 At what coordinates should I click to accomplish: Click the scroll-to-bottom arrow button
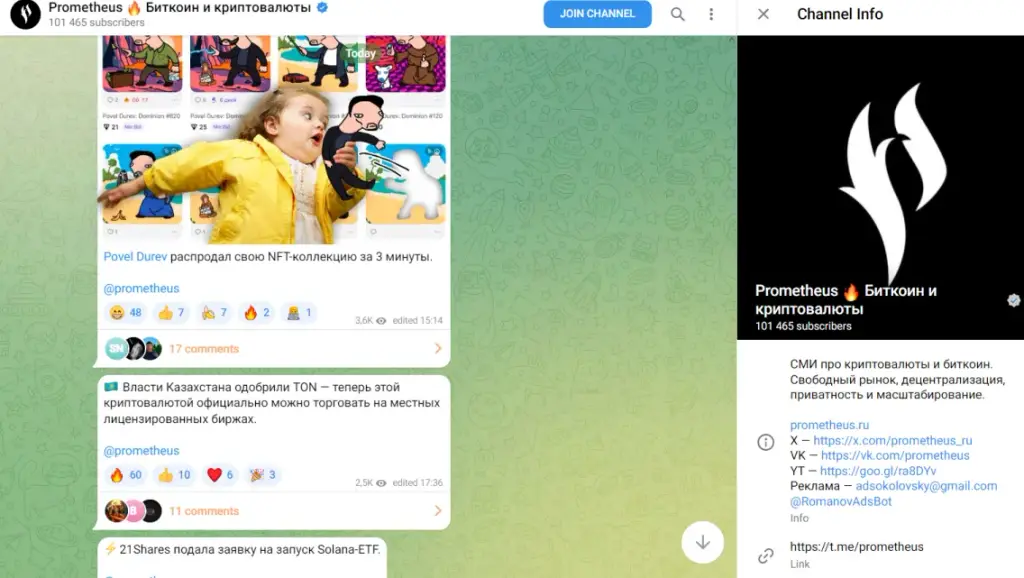coord(703,542)
